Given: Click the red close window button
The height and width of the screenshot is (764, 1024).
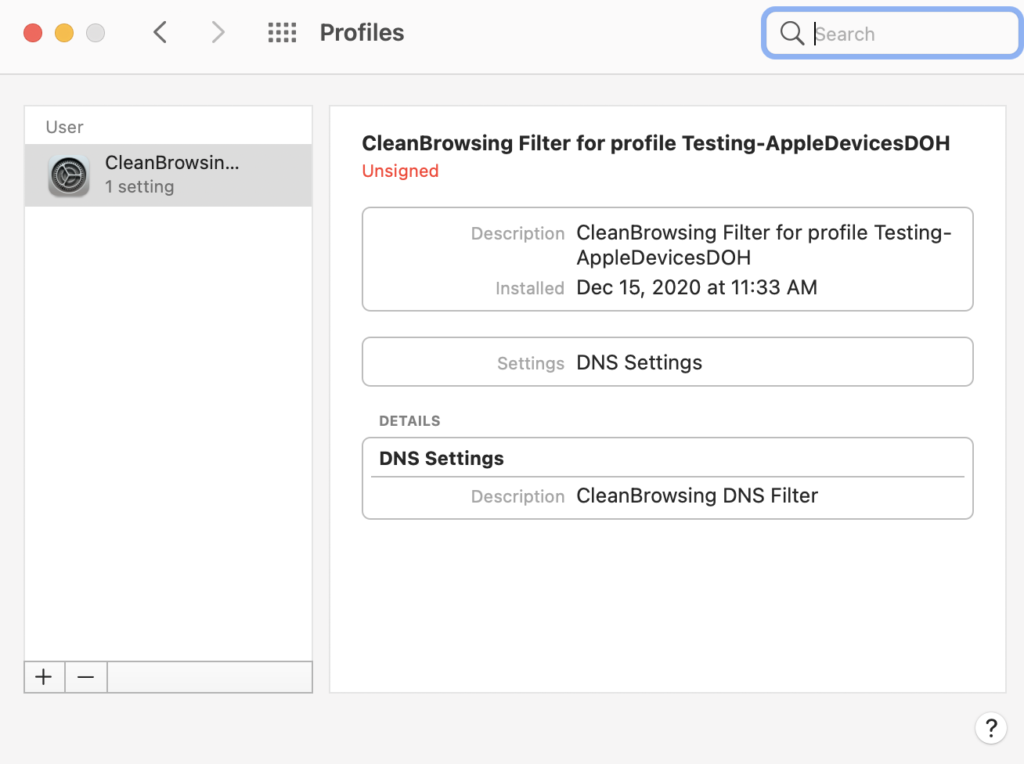Looking at the screenshot, I should pos(33,33).
